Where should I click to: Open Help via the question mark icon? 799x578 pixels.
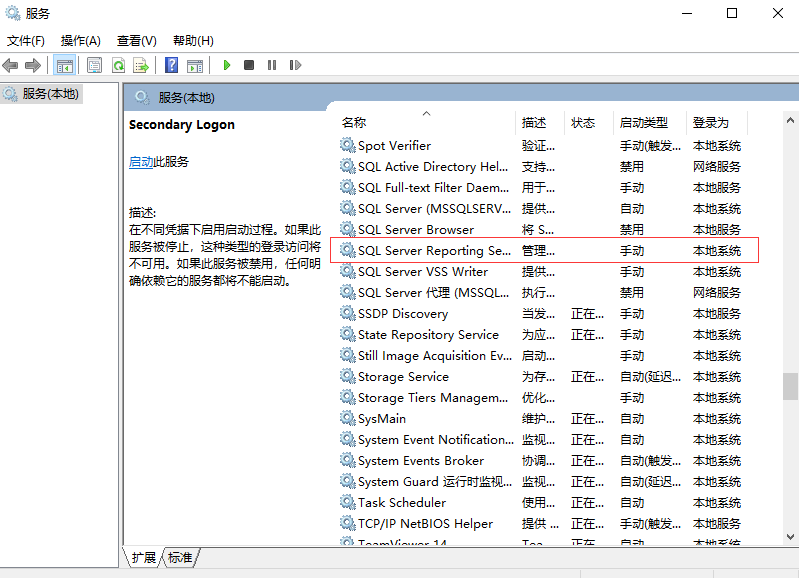coord(172,65)
